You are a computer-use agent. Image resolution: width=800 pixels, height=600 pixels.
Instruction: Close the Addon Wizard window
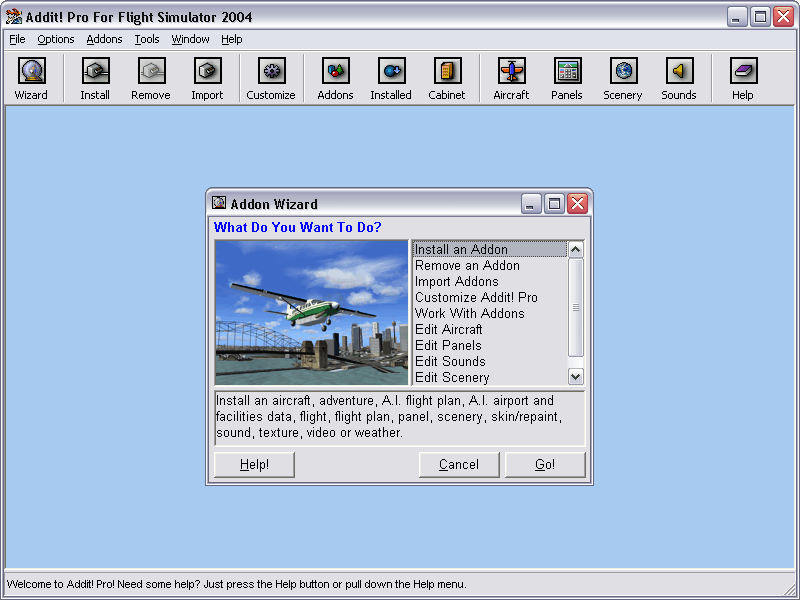pyautogui.click(x=578, y=204)
